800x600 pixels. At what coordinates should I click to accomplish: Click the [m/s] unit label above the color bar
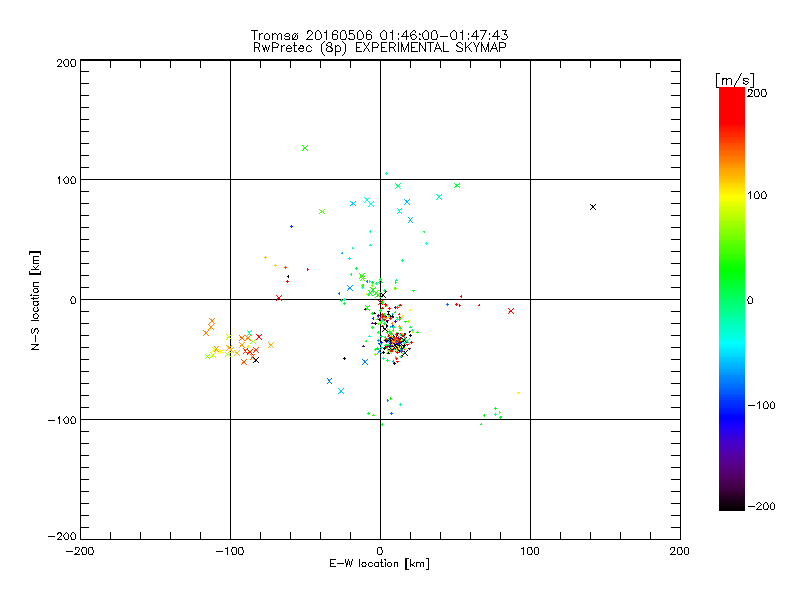(734, 80)
